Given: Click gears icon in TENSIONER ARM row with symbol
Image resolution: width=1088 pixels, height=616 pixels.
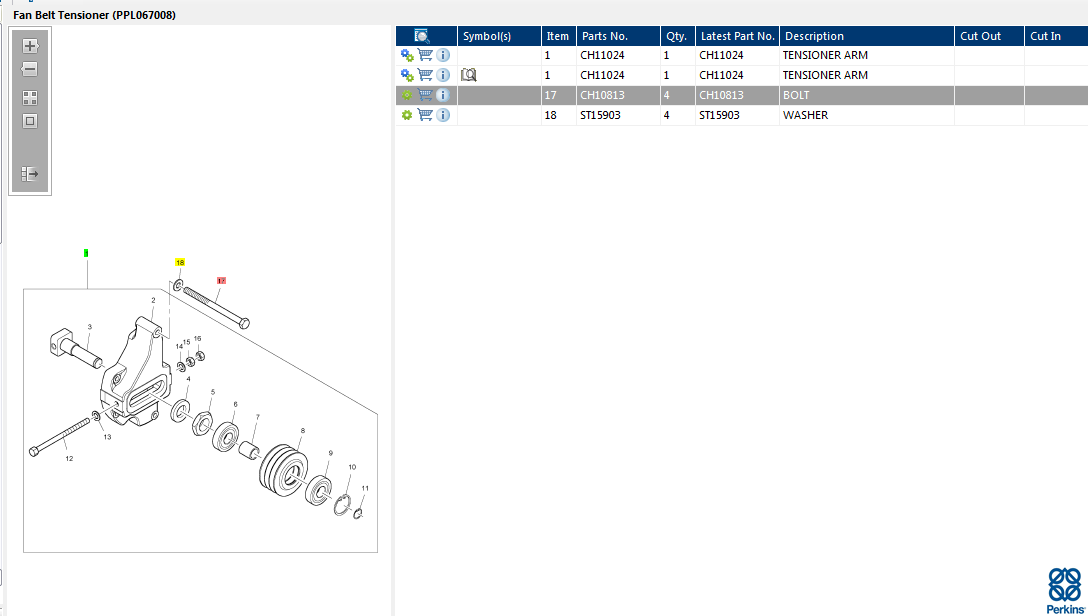Looking at the screenshot, I should pos(407,75).
